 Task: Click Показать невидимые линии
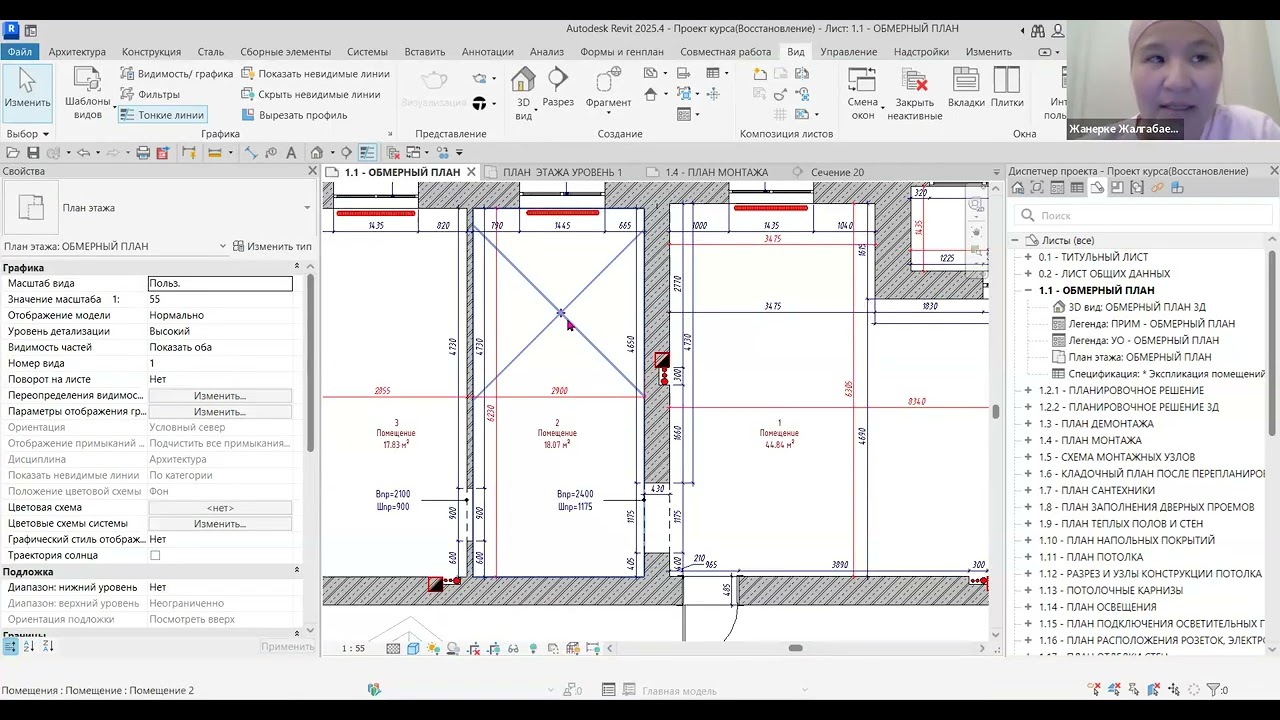click(x=315, y=73)
